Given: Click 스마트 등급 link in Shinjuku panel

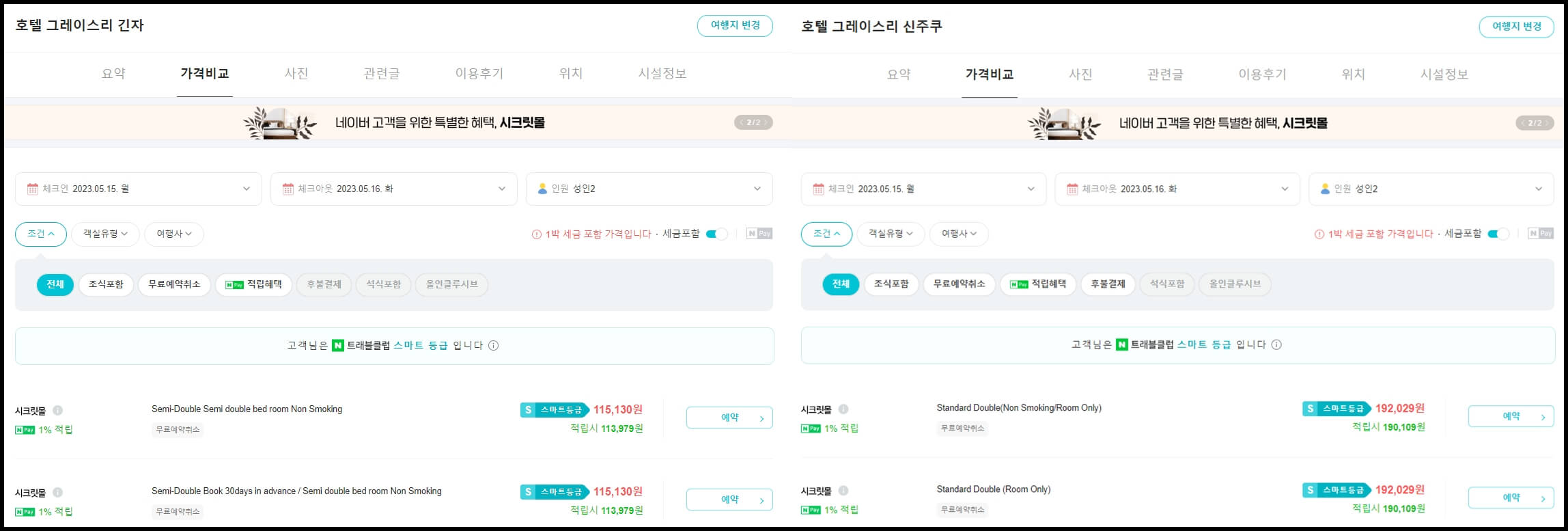Looking at the screenshot, I should 1204,345.
